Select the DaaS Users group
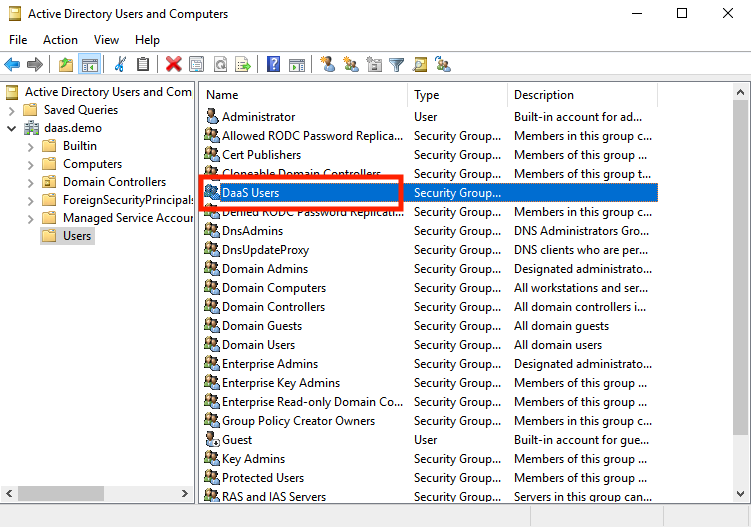Screen dimensions: 751x527 [250, 193]
